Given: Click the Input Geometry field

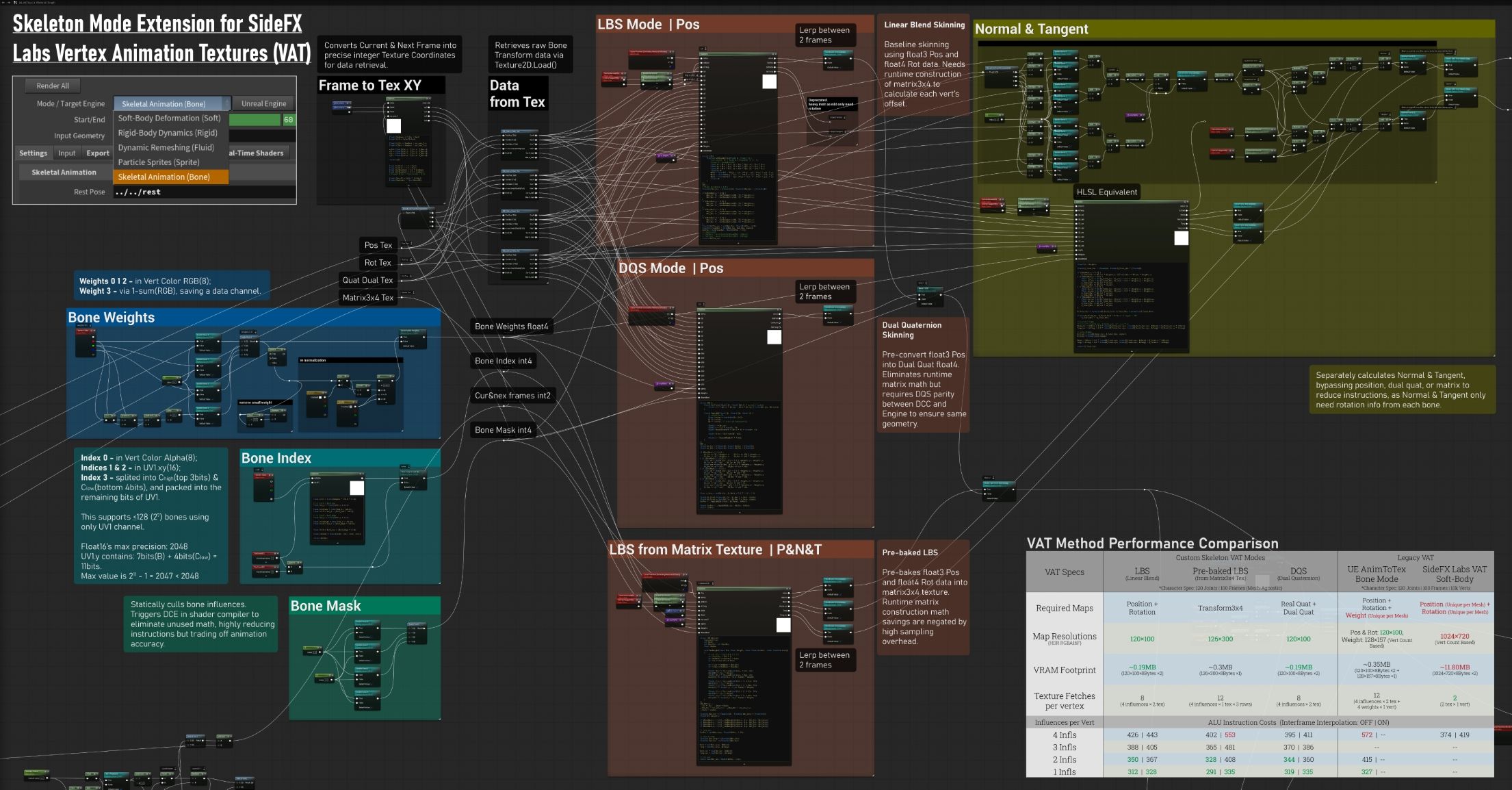Looking at the screenshot, I should coord(262,136).
